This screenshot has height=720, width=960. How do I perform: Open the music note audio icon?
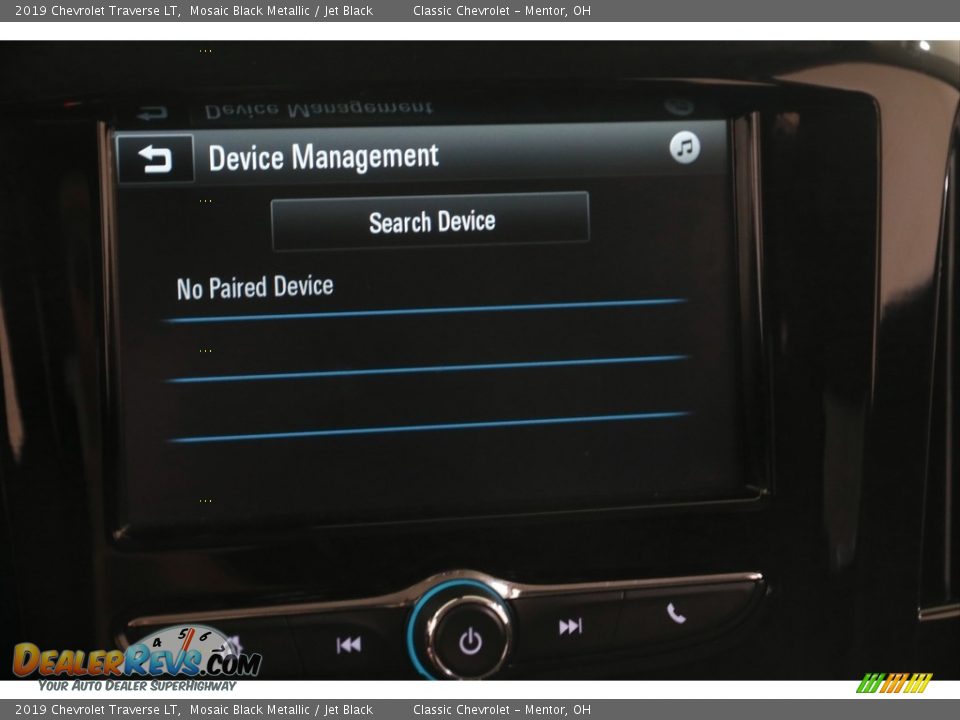pyautogui.click(x=684, y=148)
